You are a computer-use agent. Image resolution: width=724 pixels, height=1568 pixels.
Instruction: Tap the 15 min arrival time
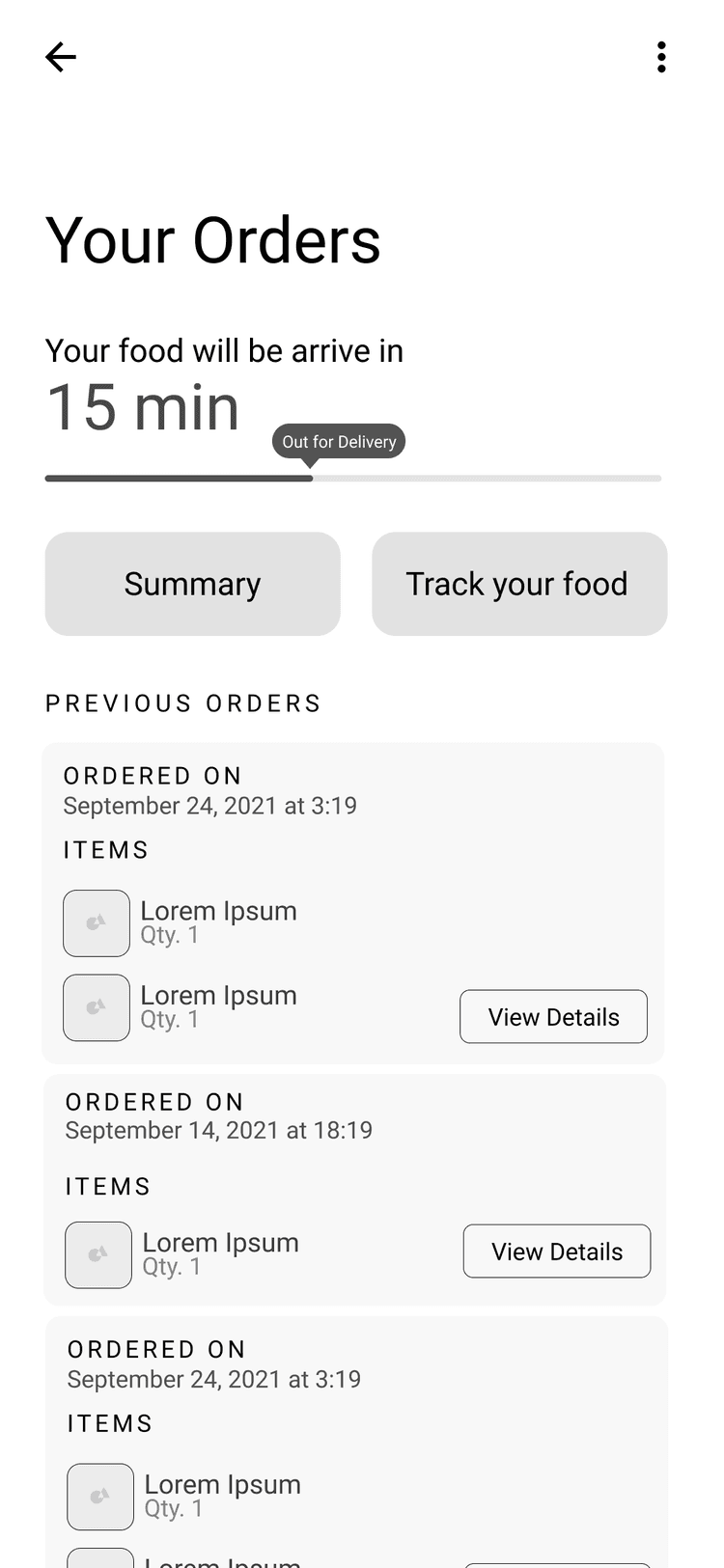pyautogui.click(x=143, y=407)
